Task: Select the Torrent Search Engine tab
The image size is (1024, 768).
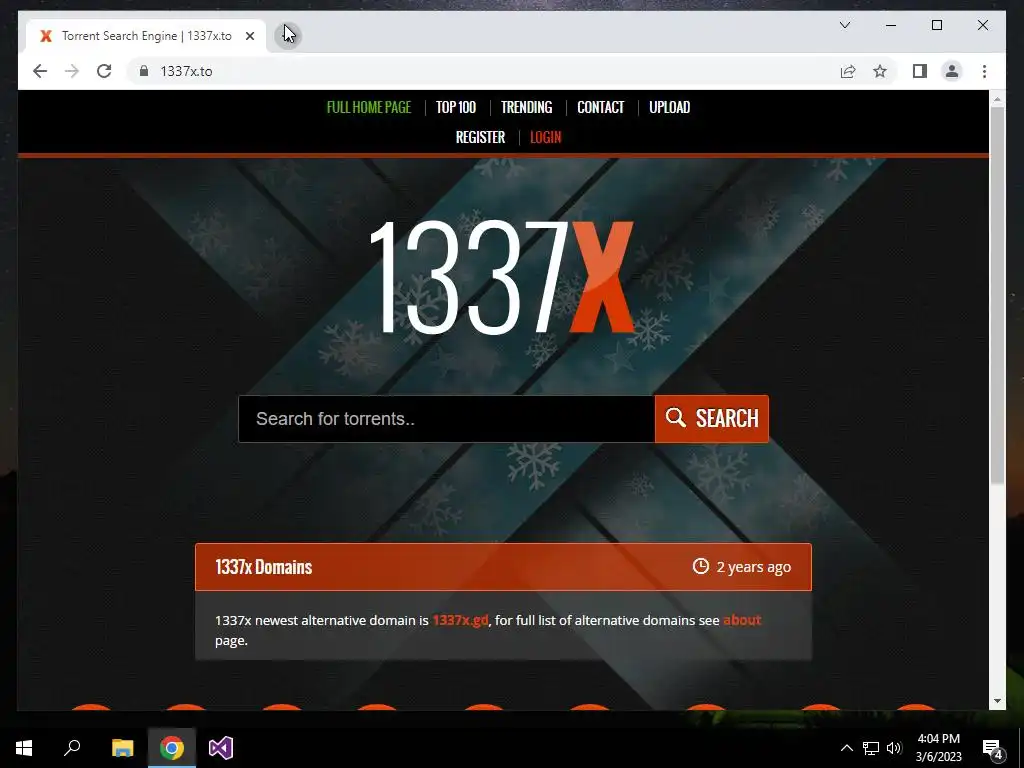Action: [146, 36]
